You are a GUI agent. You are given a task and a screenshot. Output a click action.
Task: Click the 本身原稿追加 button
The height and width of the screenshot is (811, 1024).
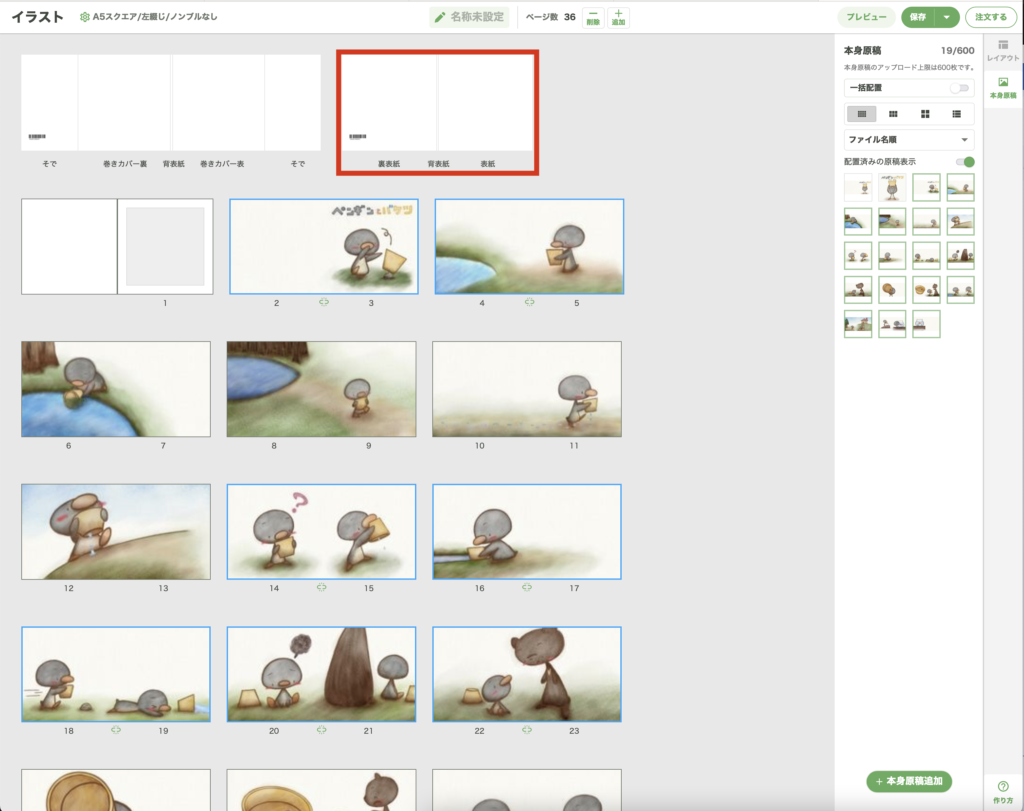(909, 781)
